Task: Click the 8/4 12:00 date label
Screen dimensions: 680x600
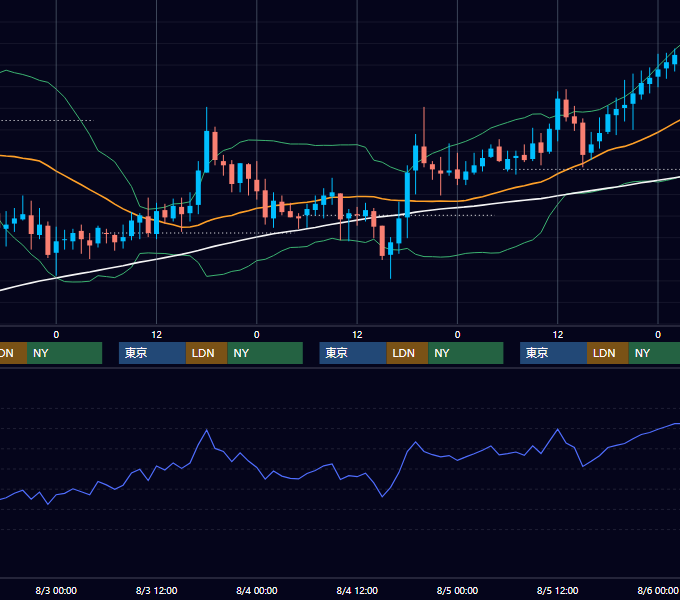Action: tap(357, 590)
